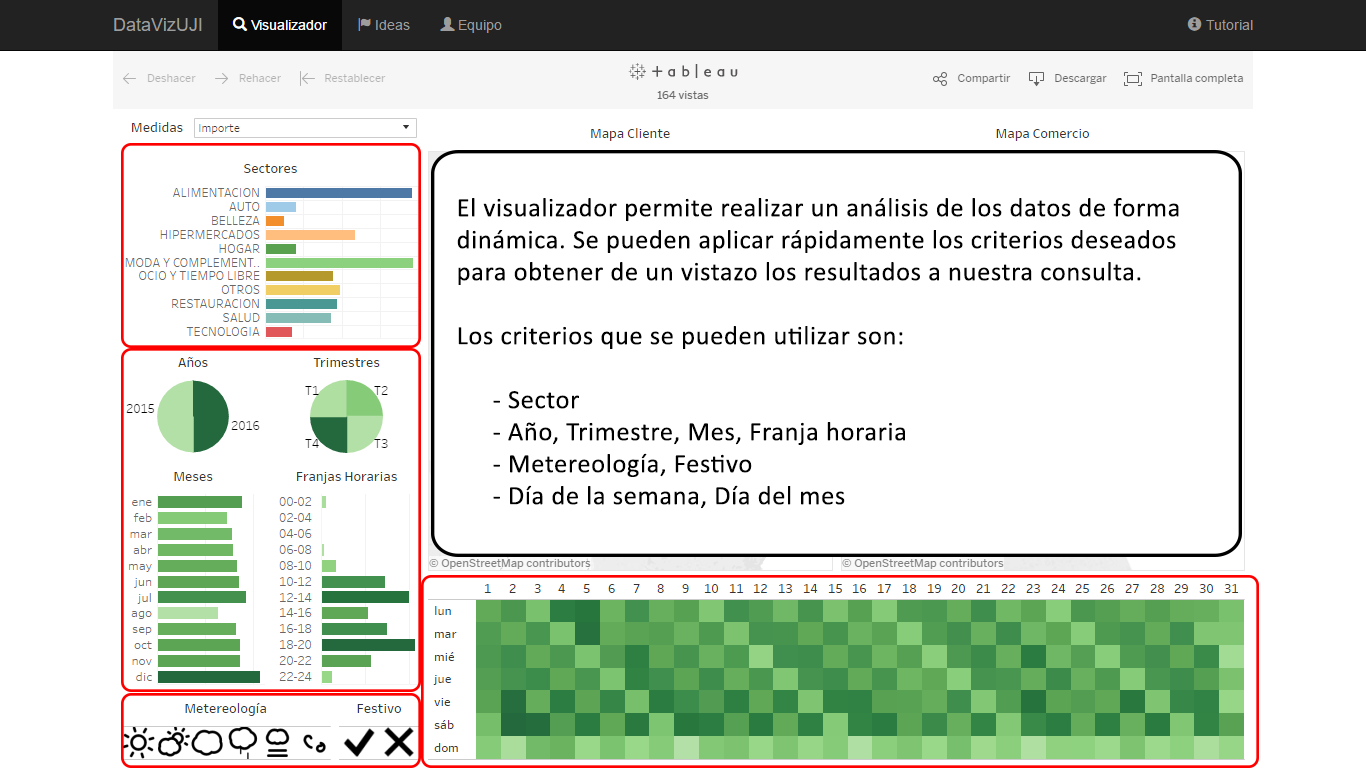Select the Mapa Cliente heading
Viewport: 1366px width, 768px height.
(x=630, y=133)
